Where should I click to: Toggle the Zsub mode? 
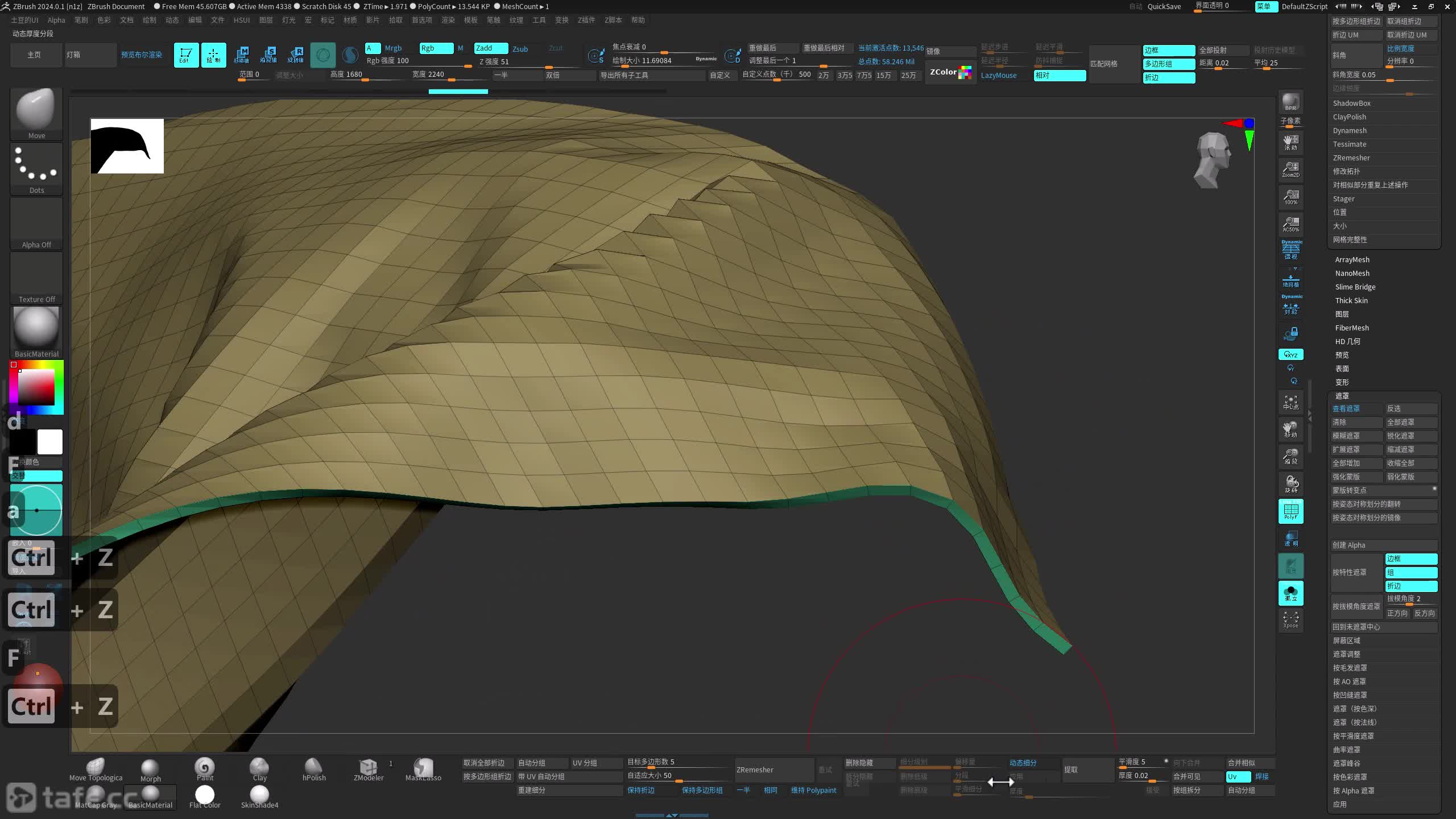point(520,49)
